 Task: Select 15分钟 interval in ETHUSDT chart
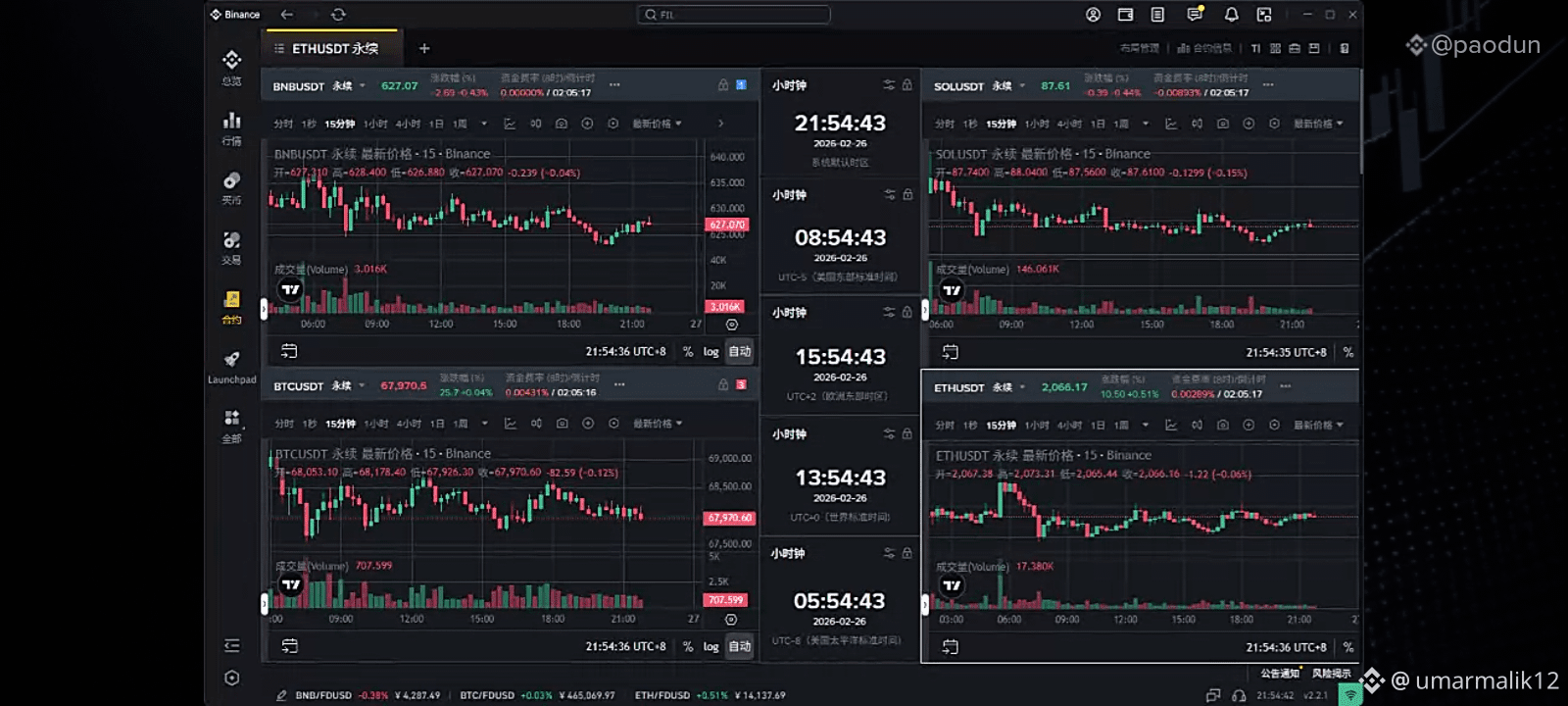pos(1001,425)
